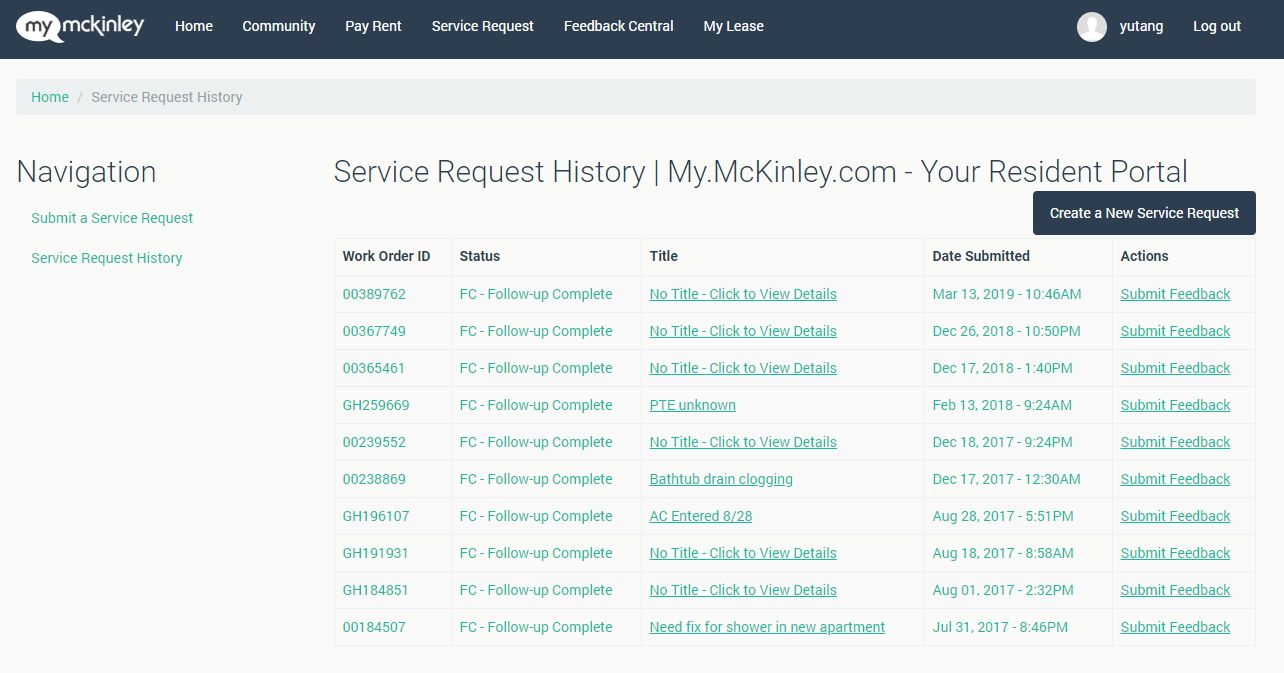
Task: Click the Home breadcrumb link
Action: (50, 97)
